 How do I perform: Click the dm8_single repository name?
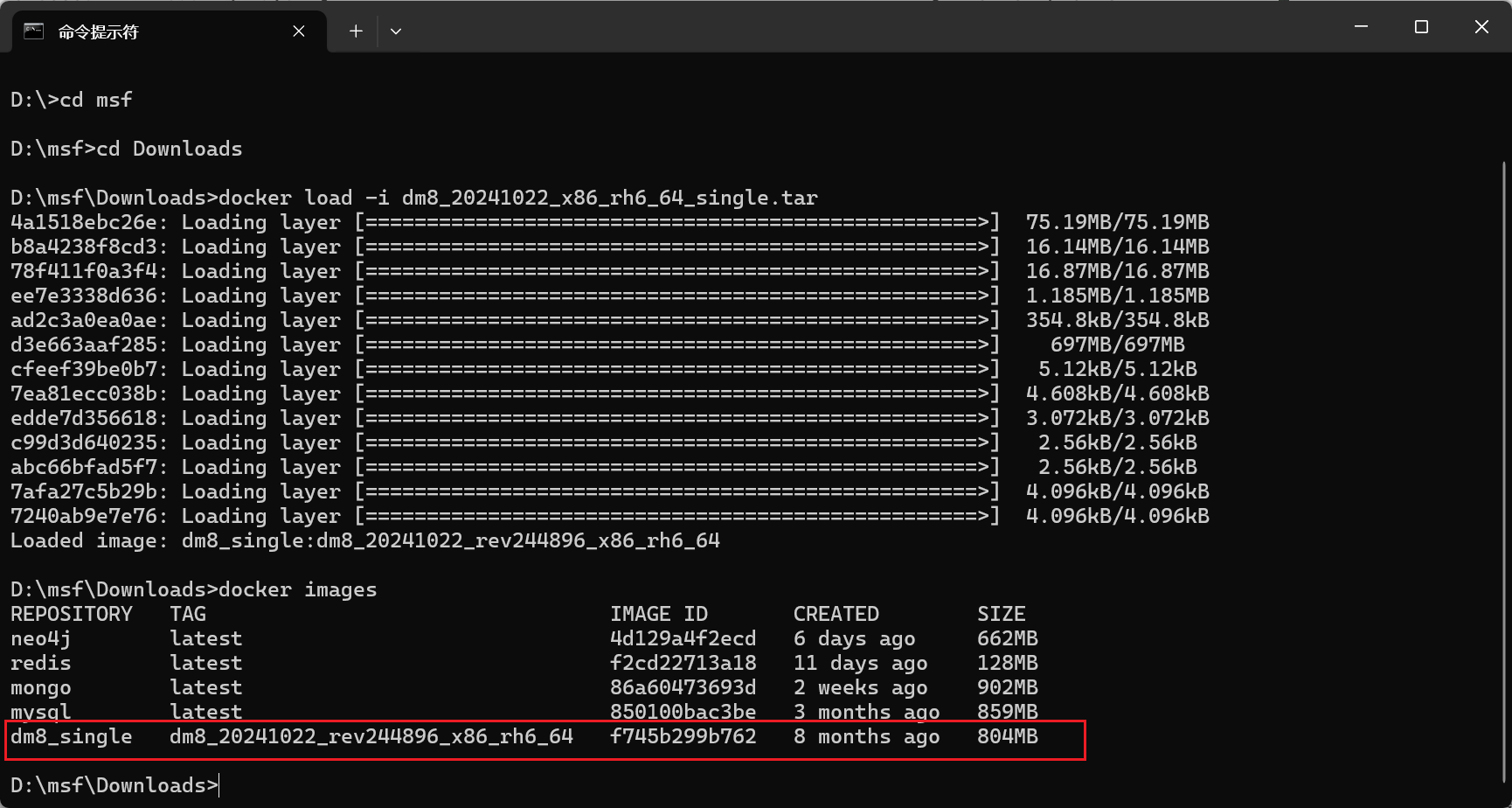(72, 736)
